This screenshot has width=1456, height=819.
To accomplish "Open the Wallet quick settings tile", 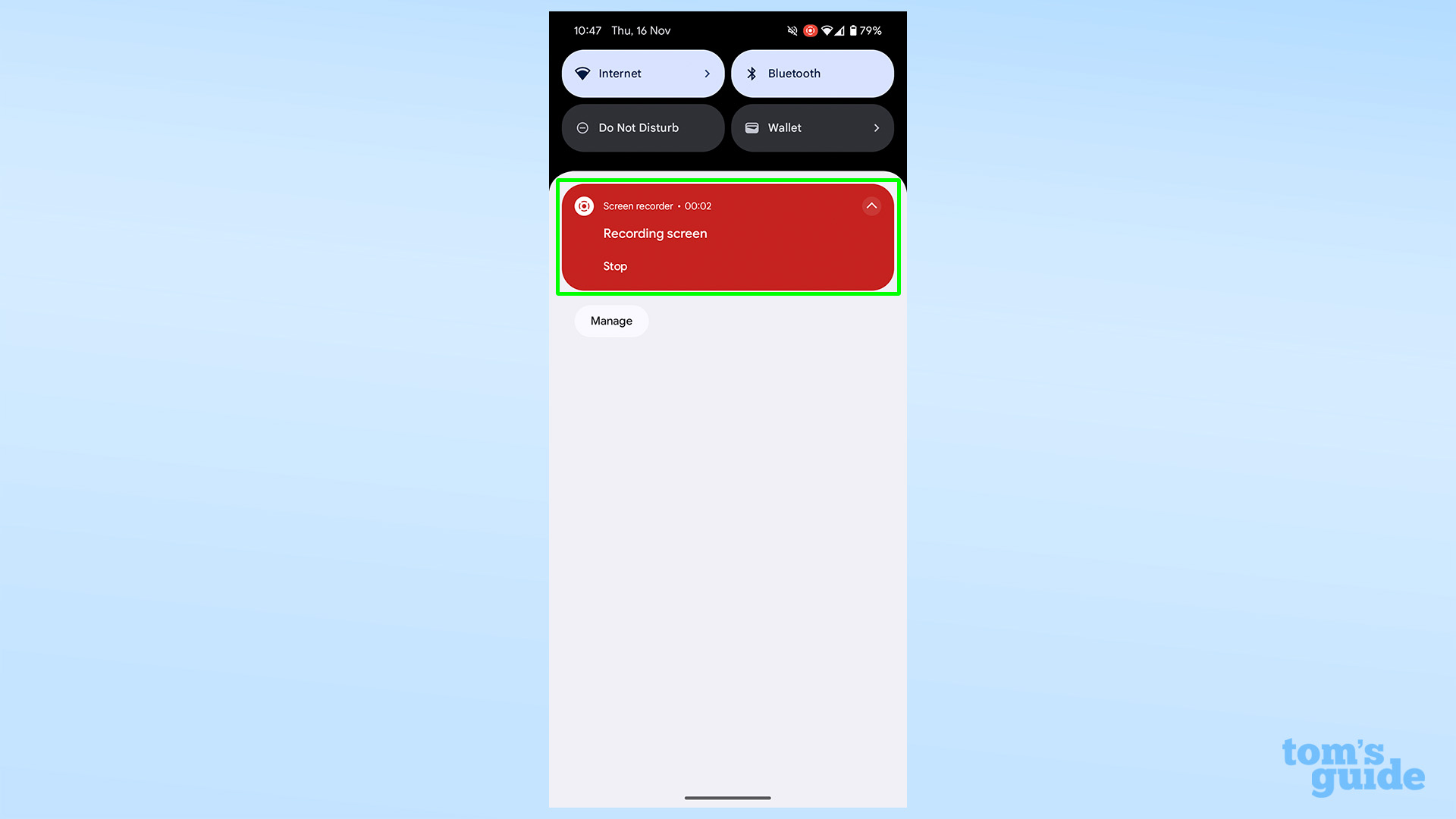I will point(812,127).
